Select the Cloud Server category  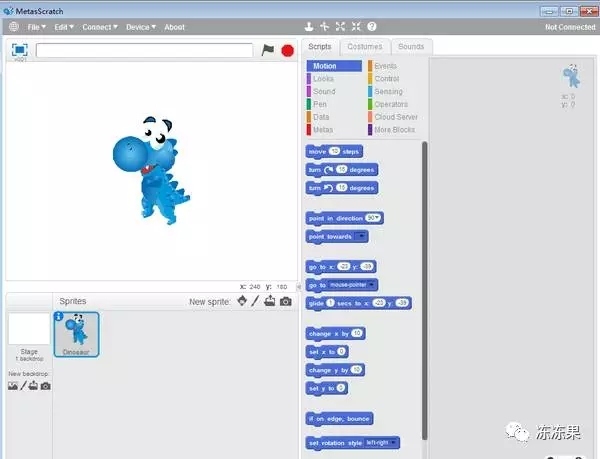click(x=395, y=117)
